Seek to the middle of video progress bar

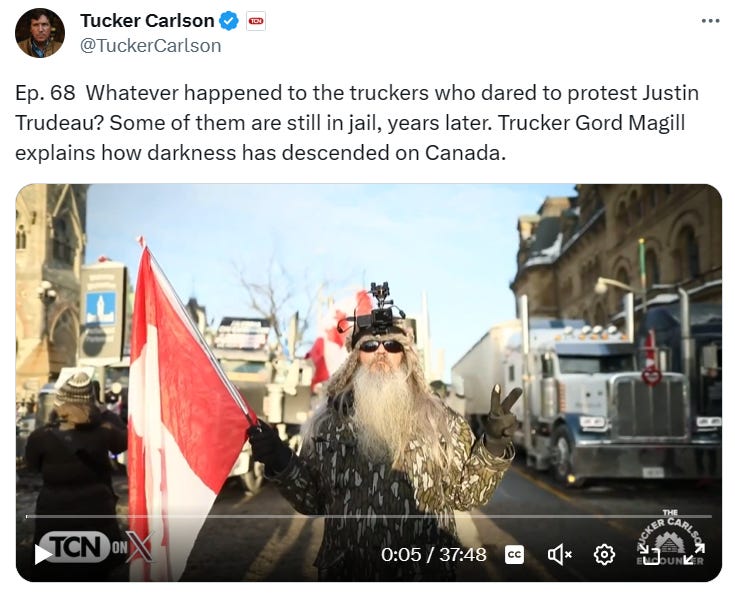pos(369,516)
